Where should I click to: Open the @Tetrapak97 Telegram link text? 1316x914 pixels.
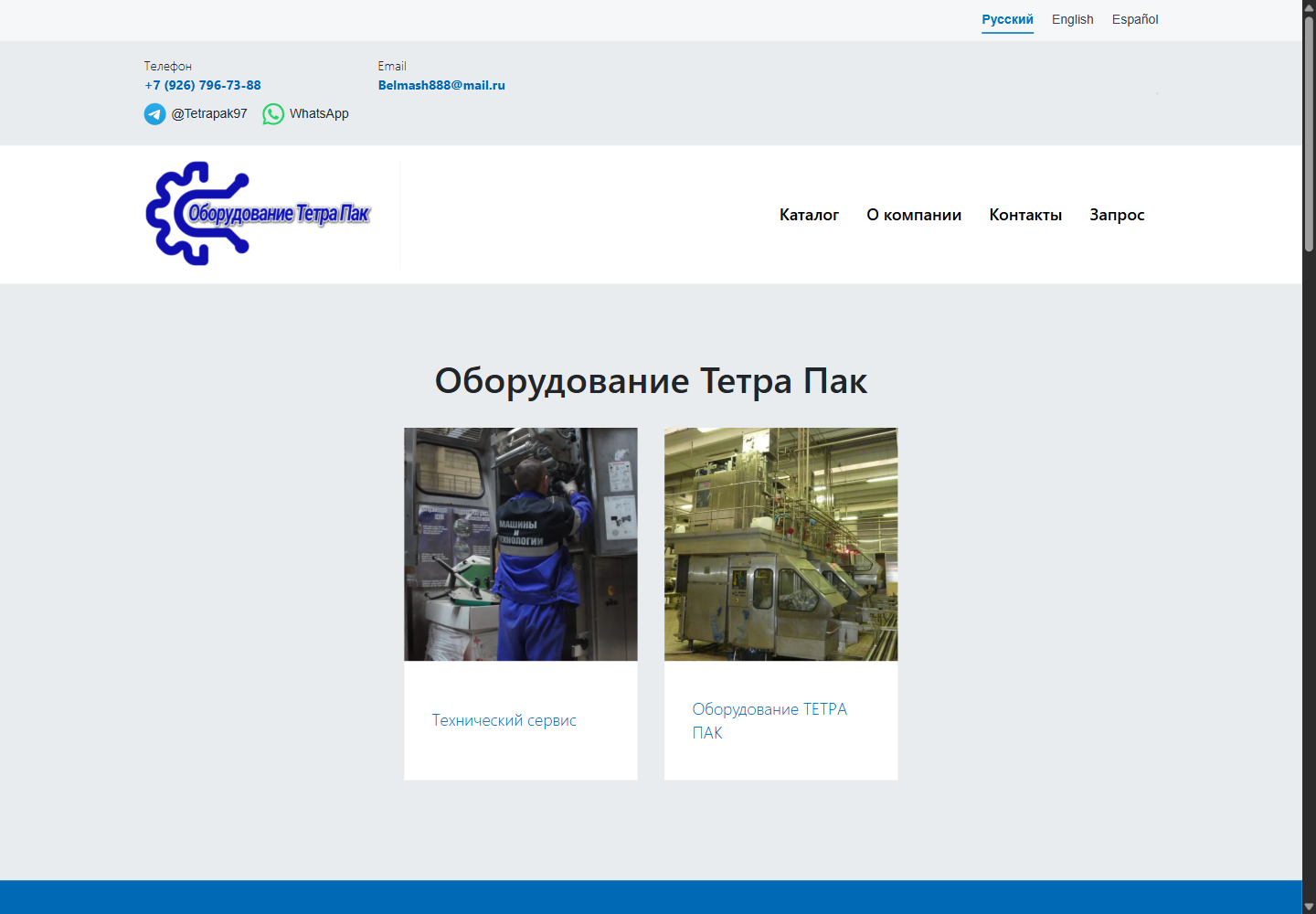[209, 113]
